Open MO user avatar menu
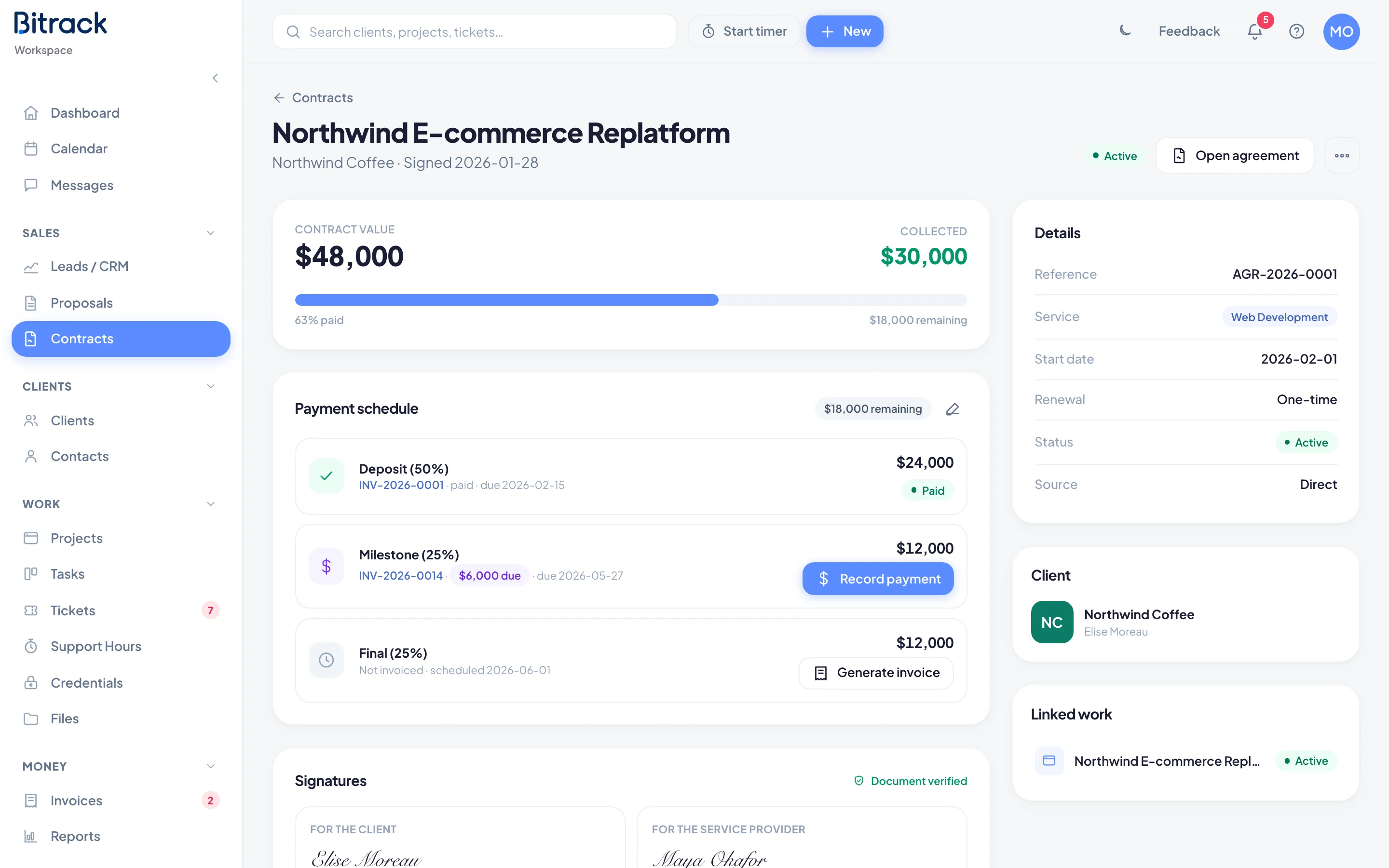This screenshot has width=1389, height=868. pos(1341,31)
